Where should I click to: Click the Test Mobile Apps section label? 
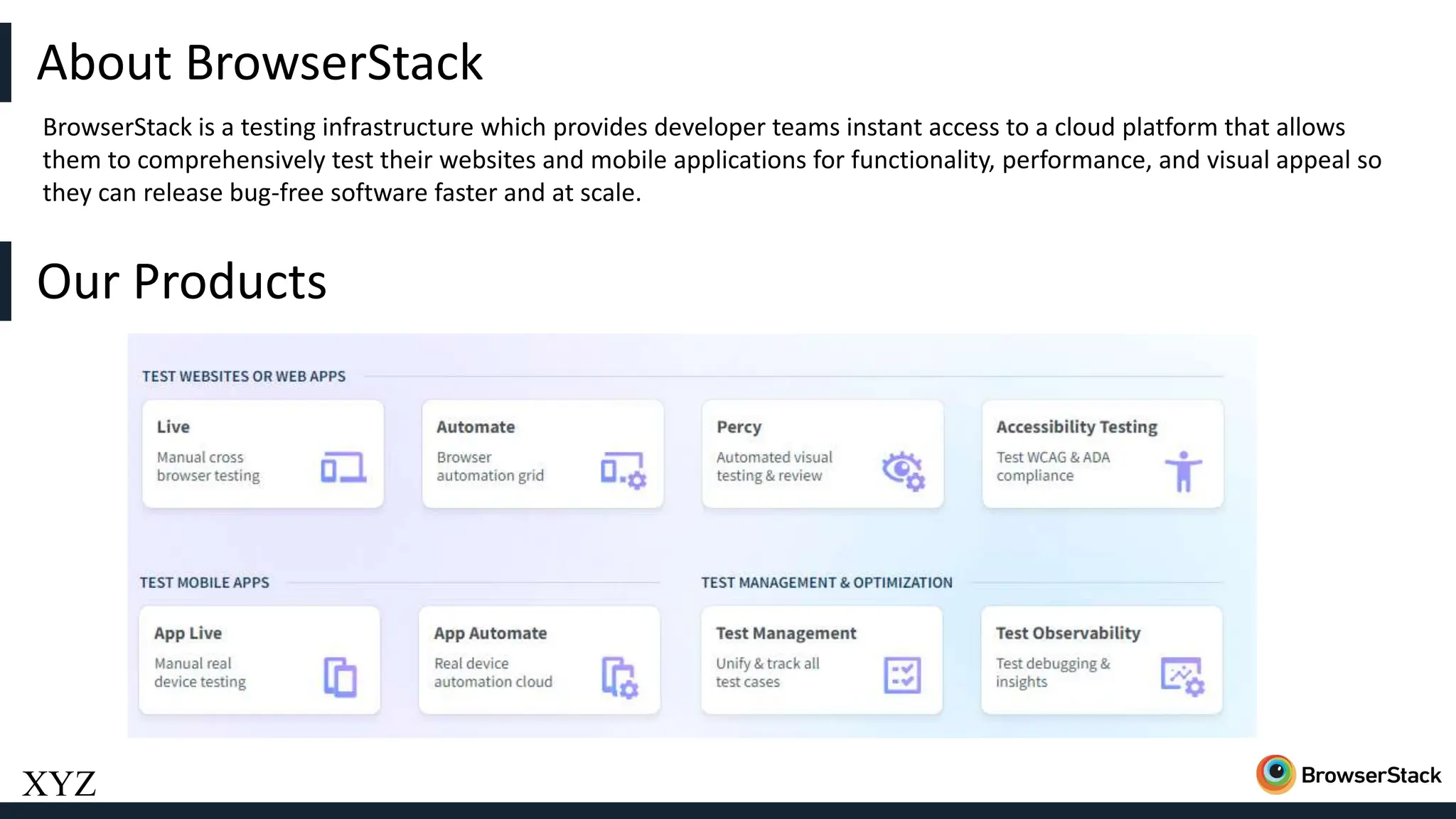(205, 582)
